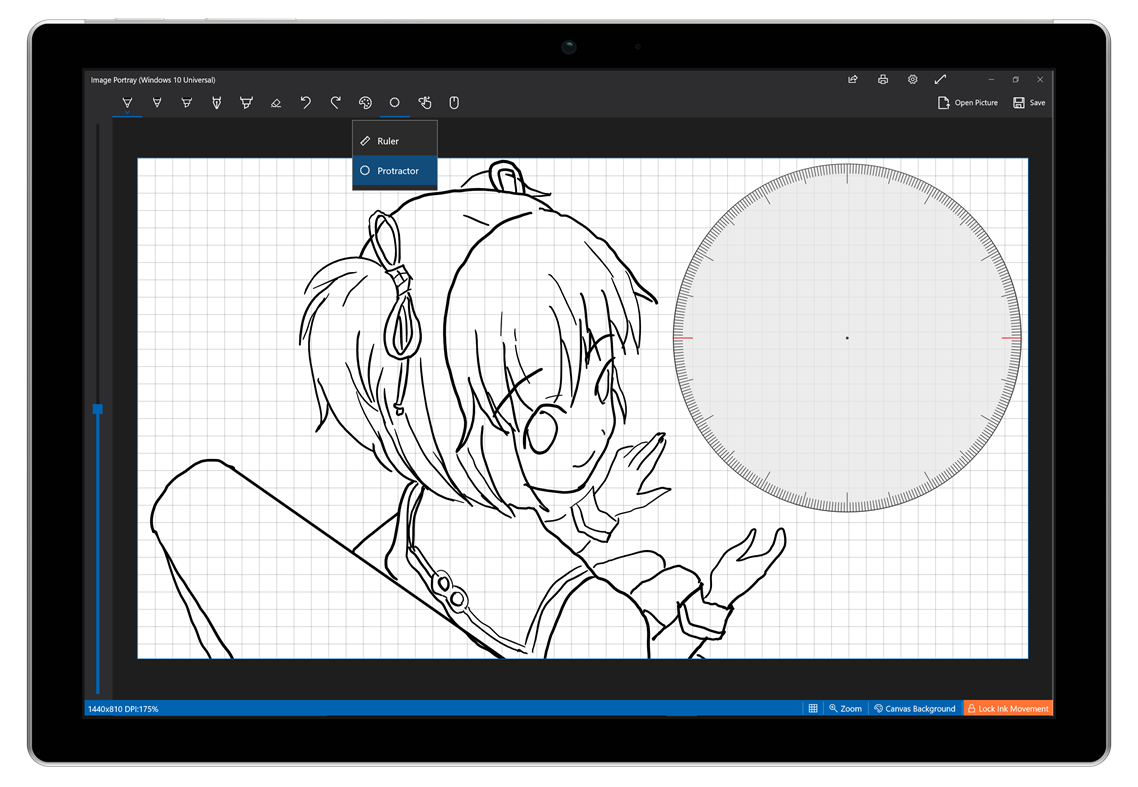
Task: Click the share icon in the title bar
Action: coord(853,79)
